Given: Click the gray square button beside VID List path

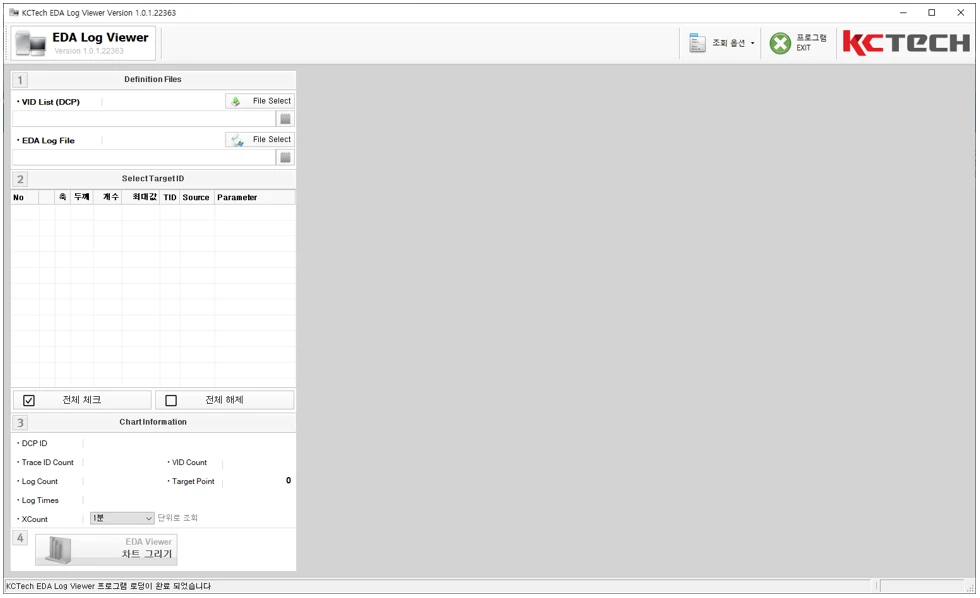Looking at the screenshot, I should (x=286, y=119).
